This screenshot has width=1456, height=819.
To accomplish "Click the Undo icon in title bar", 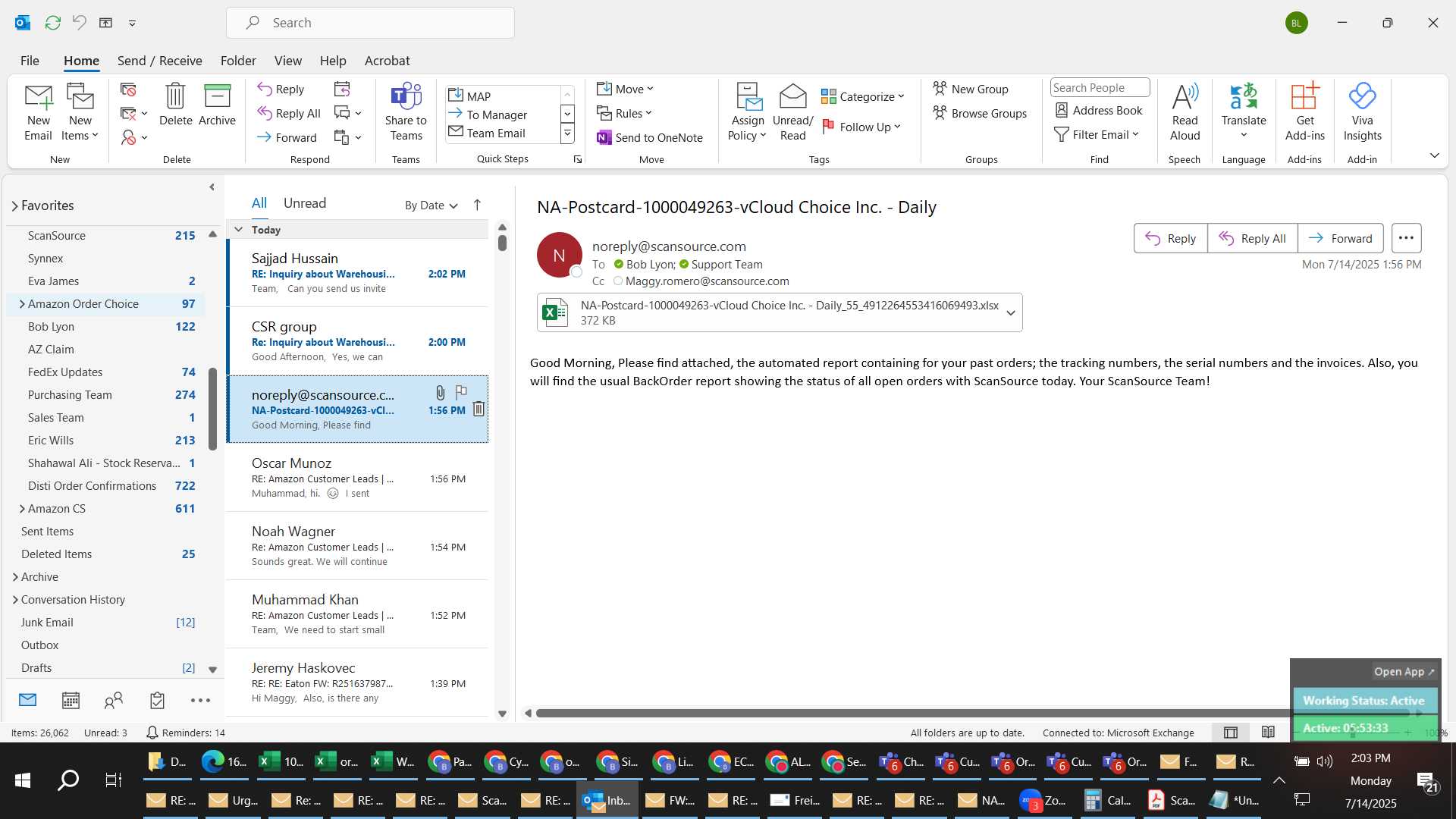I will coord(79,23).
